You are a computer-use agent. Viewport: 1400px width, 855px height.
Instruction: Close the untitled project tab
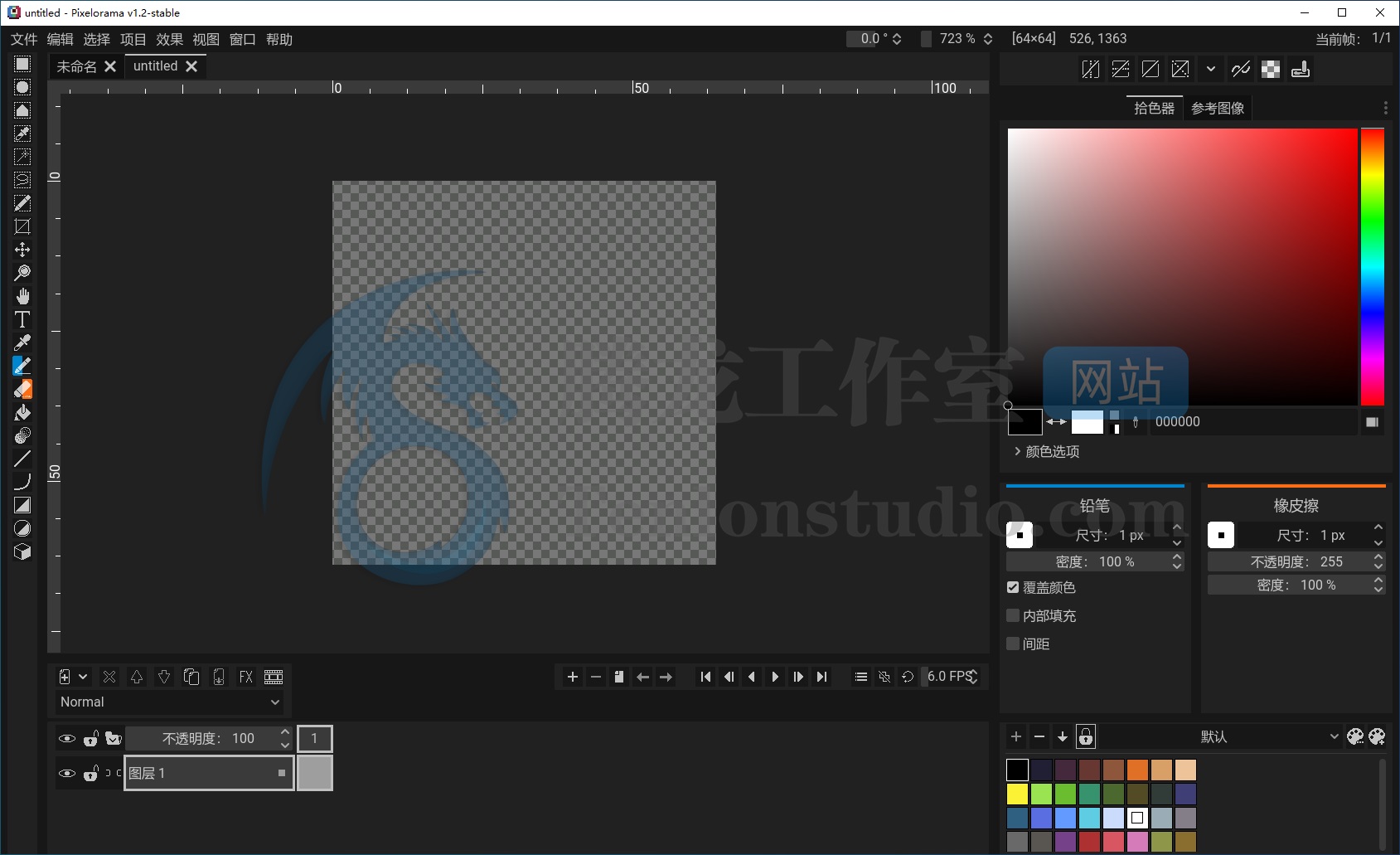pos(191,66)
